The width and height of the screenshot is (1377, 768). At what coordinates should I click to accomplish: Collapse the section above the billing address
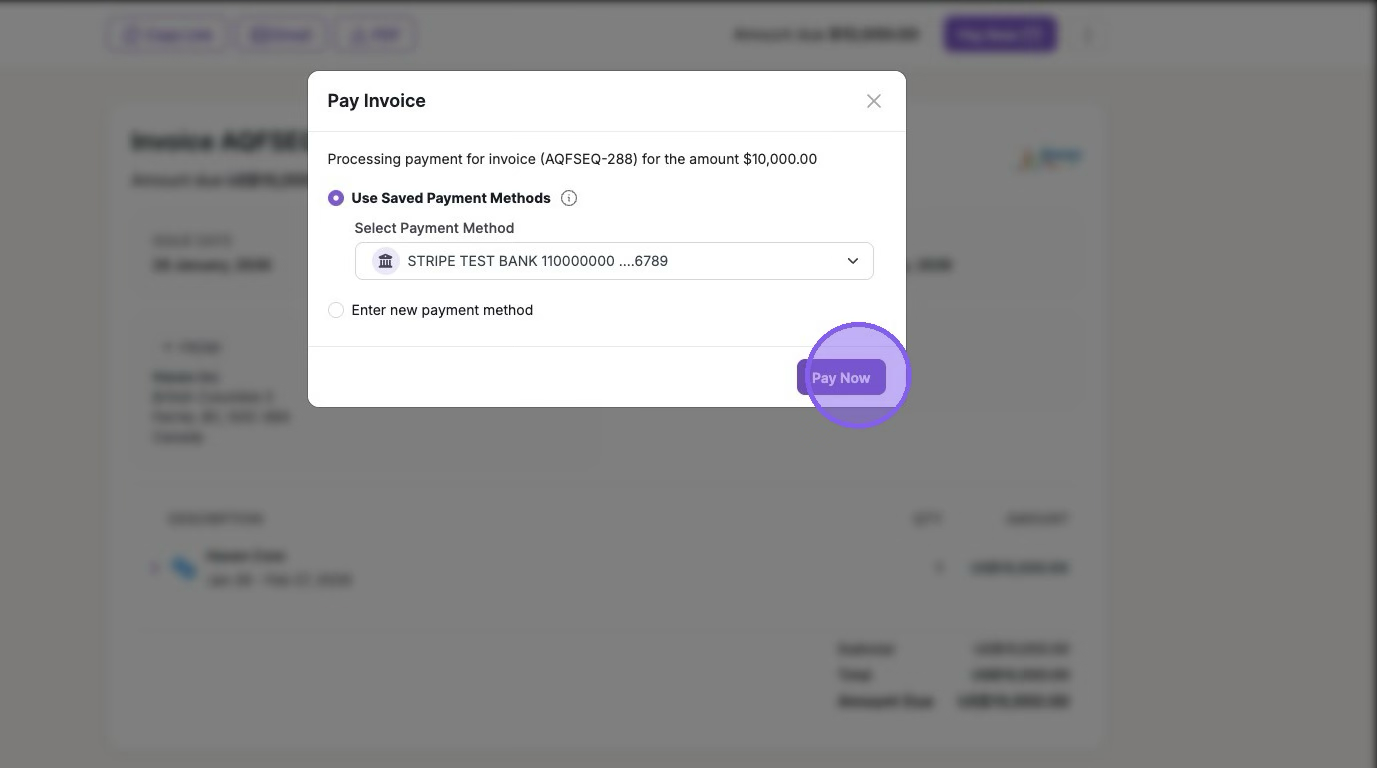coord(168,347)
